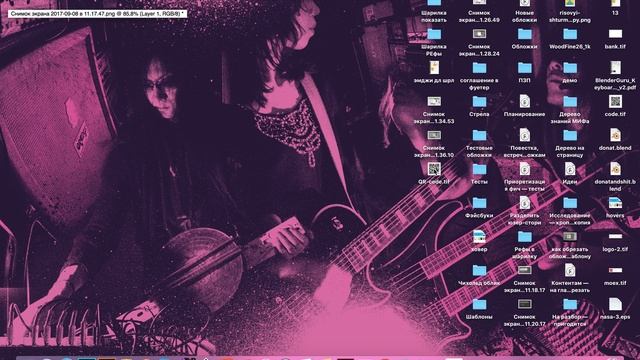Open the Обложки folder
This screenshot has height=360, width=640.
(x=524, y=34)
